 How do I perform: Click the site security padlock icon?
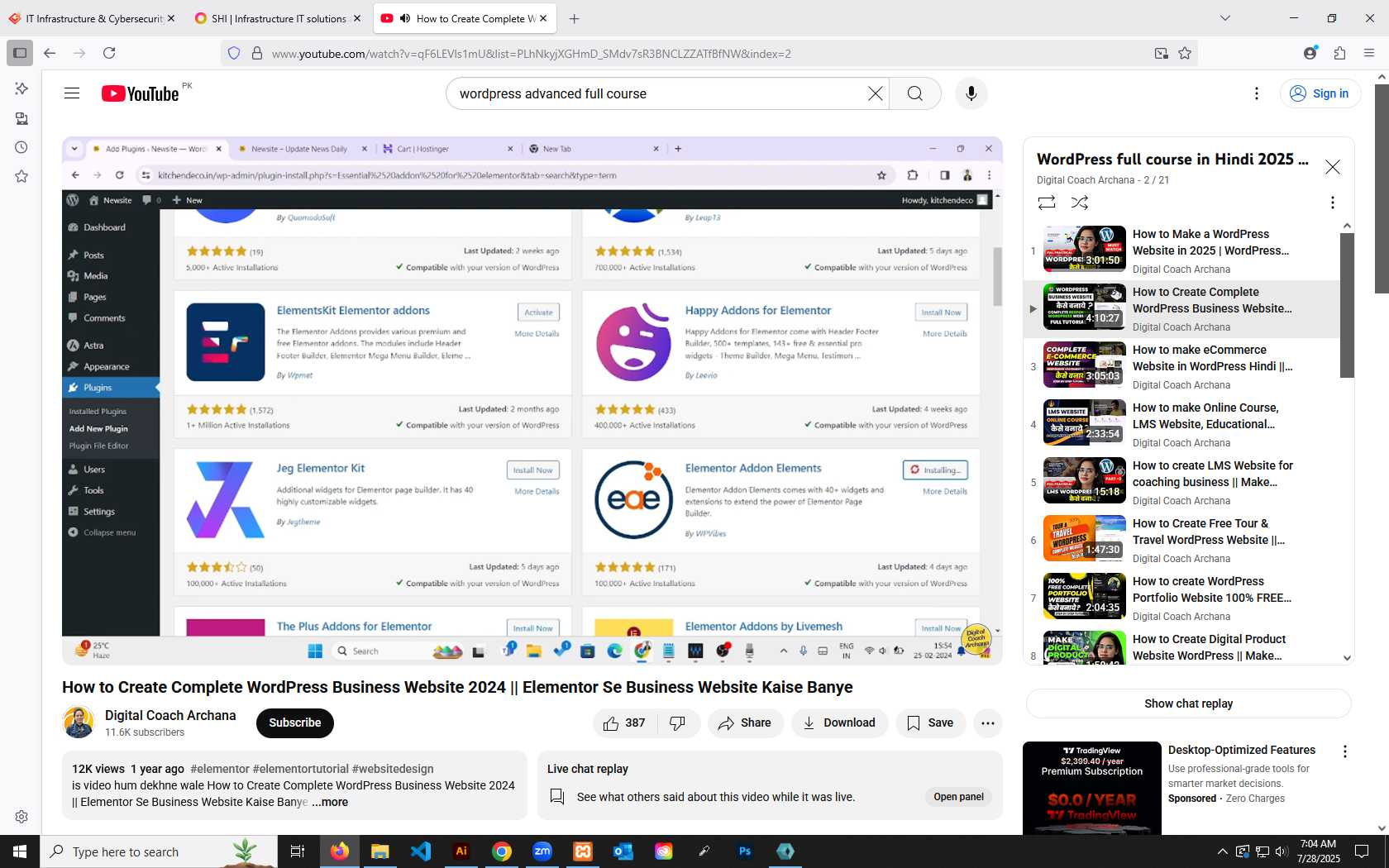pyautogui.click(x=257, y=53)
